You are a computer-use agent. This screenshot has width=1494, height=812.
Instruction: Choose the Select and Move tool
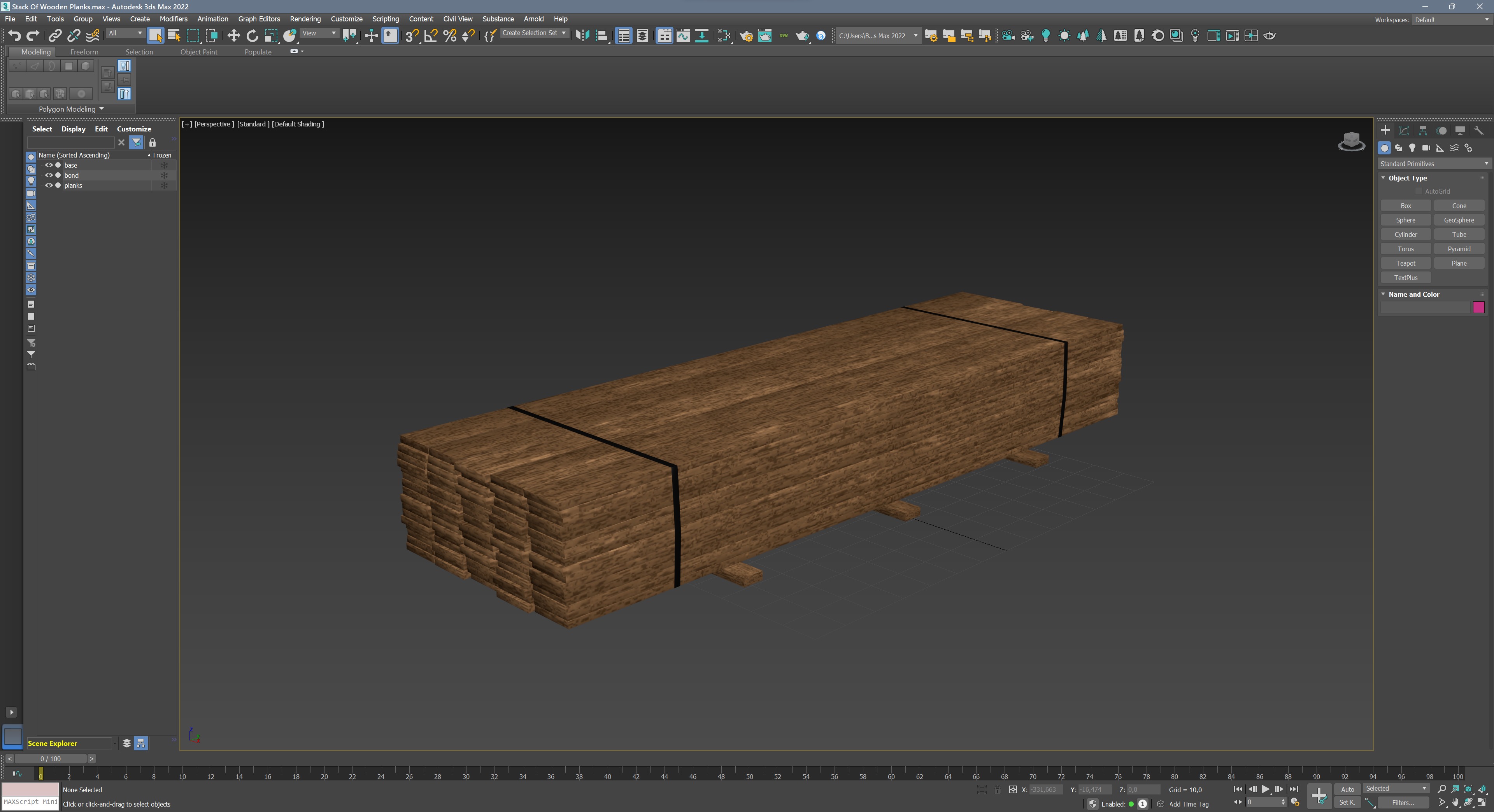point(233,36)
